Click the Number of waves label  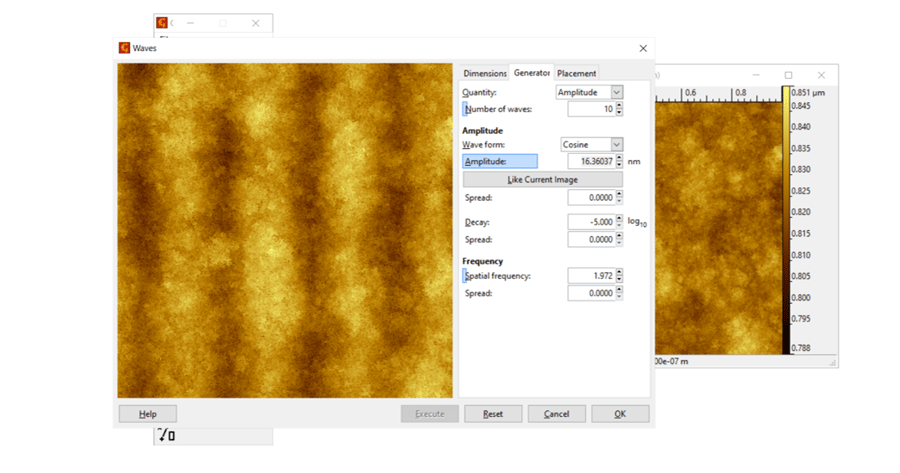[498, 109]
